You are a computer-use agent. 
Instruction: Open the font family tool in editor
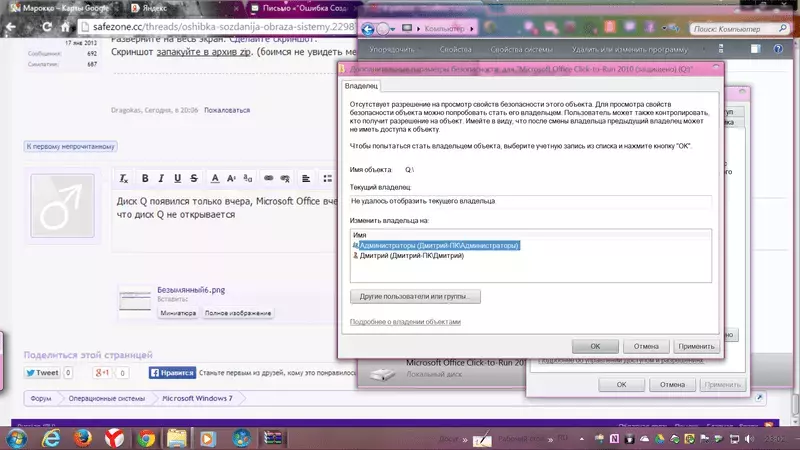(x=247, y=178)
